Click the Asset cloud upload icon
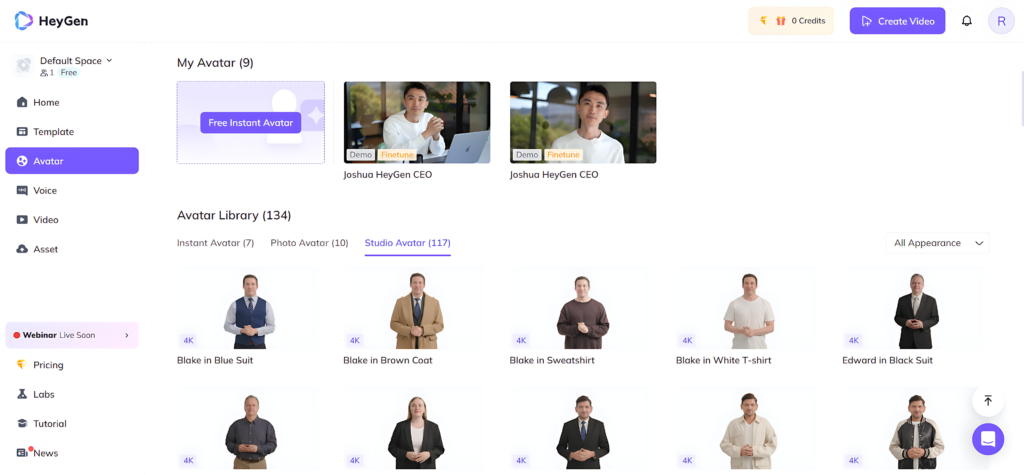Viewport: 1024px width, 475px height. (22, 249)
